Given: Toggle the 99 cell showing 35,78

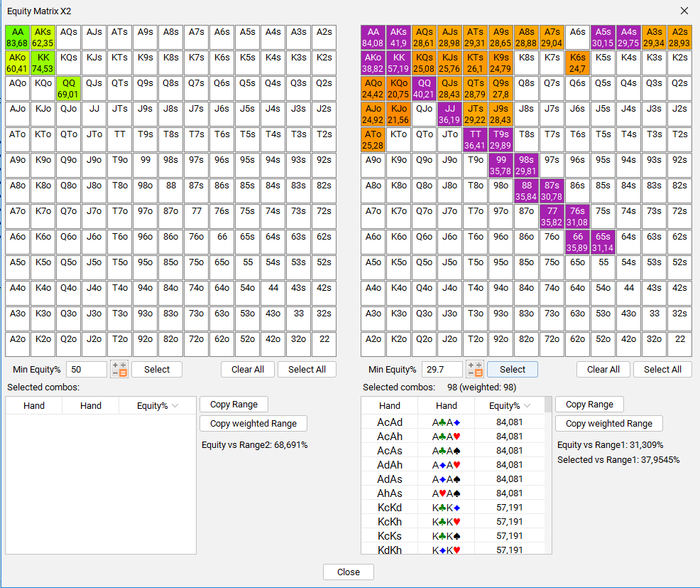Looking at the screenshot, I should pos(501,165).
